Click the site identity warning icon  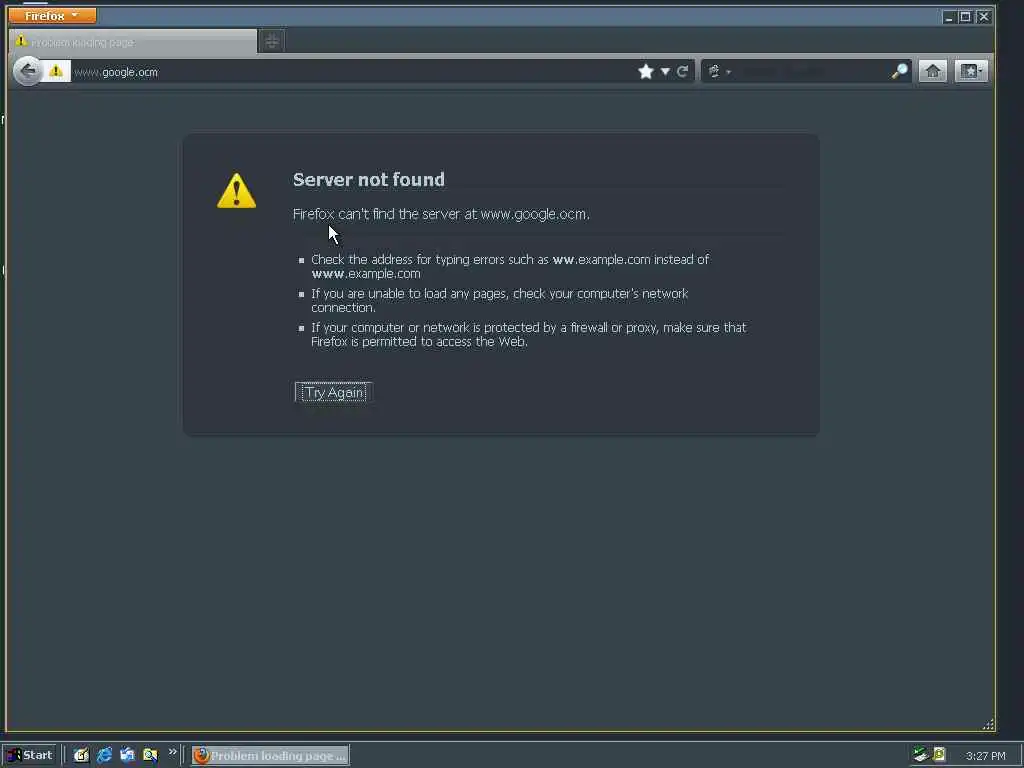(56, 71)
